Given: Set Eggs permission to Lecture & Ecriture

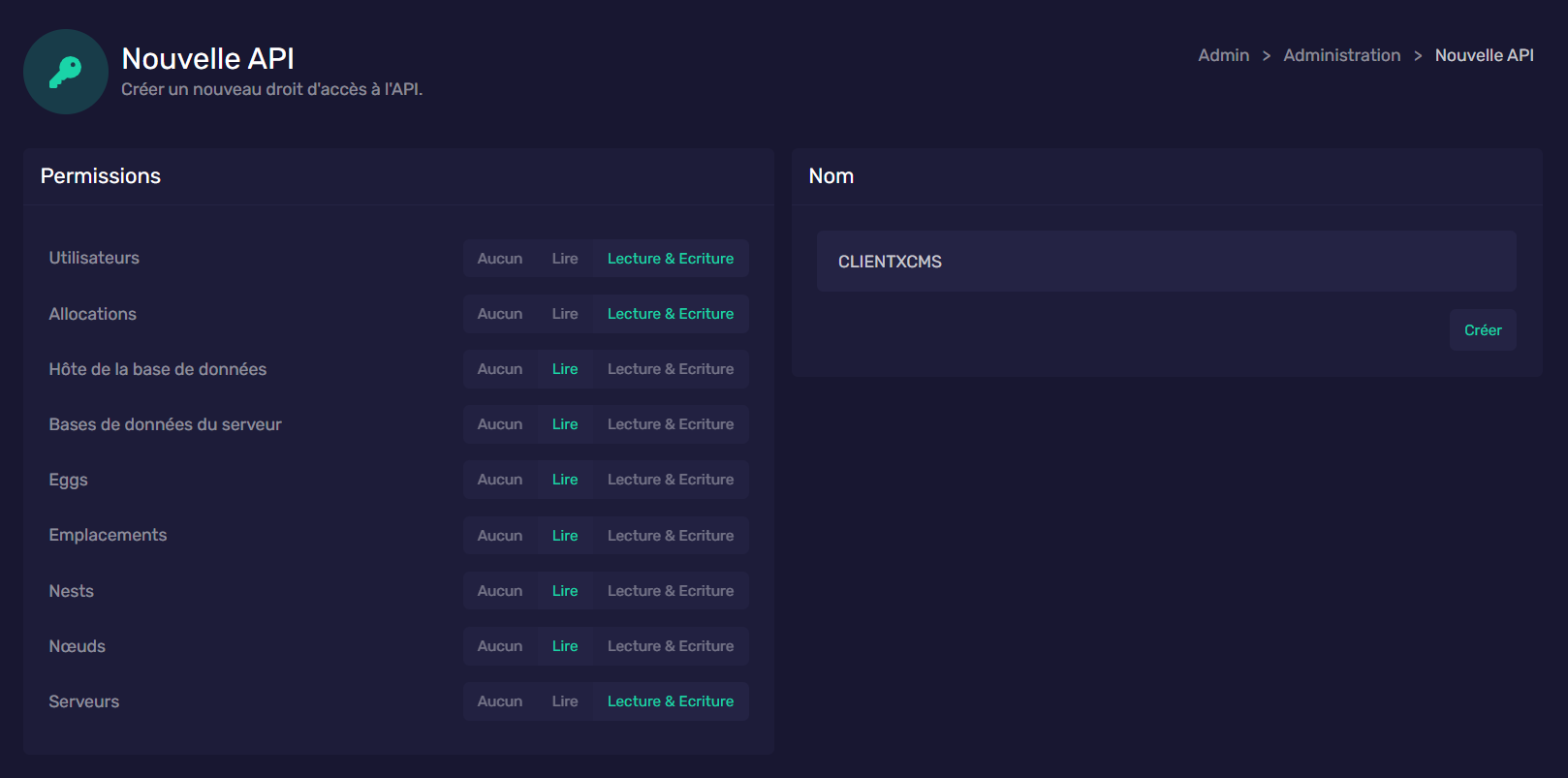Looking at the screenshot, I should [670, 480].
